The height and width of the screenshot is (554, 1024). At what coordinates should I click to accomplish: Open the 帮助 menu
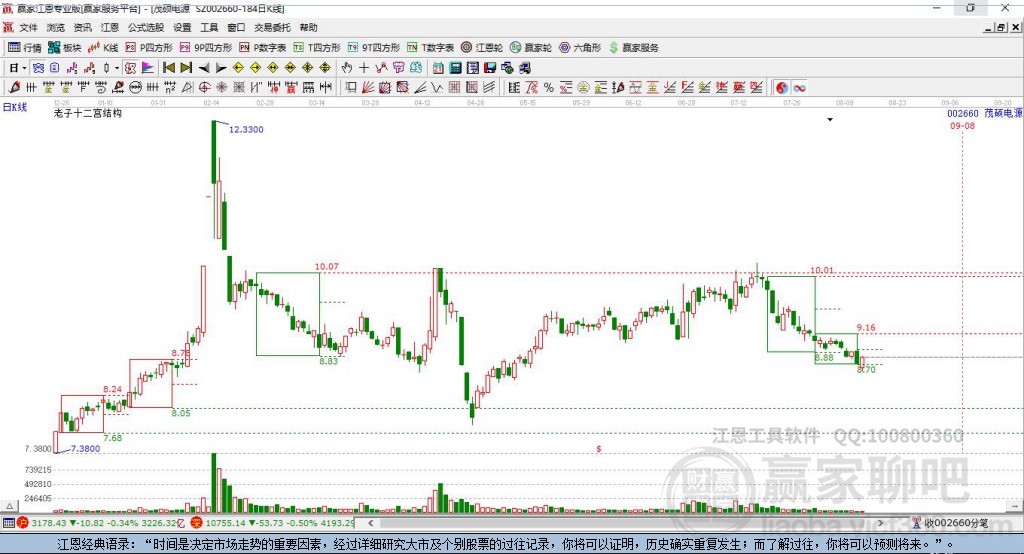pos(308,27)
